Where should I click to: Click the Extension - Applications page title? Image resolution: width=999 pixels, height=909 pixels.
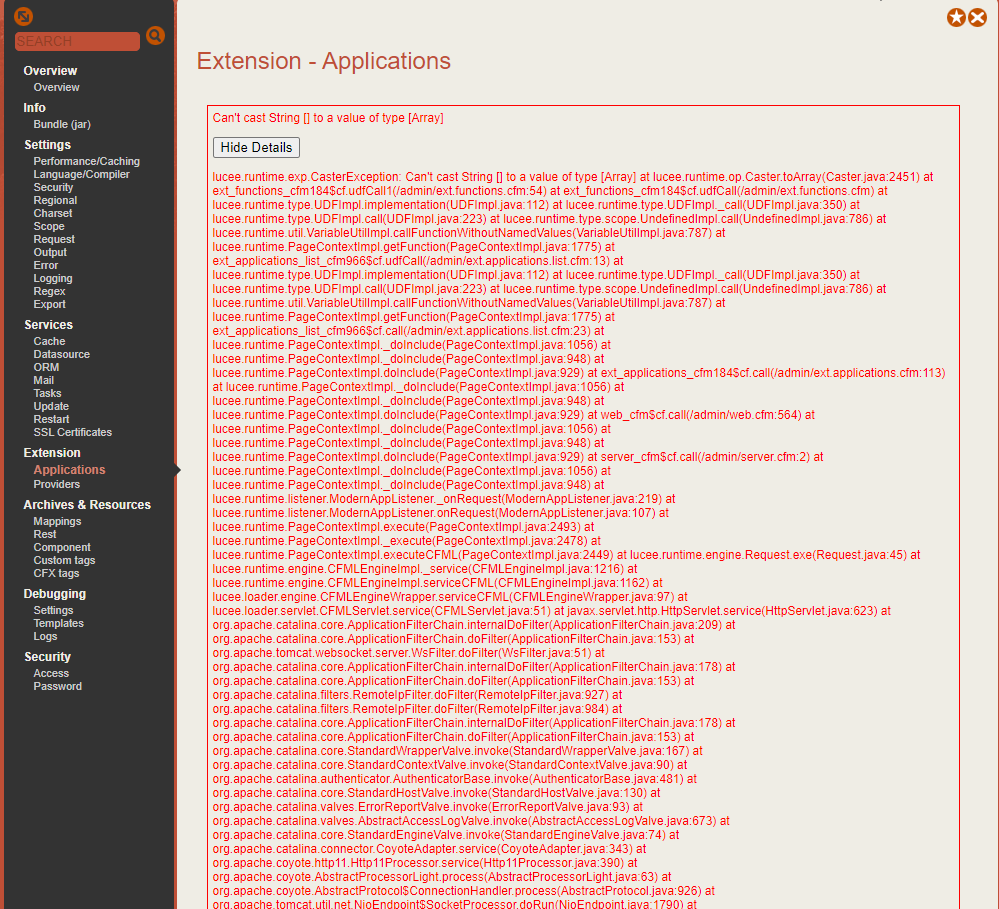(324, 61)
